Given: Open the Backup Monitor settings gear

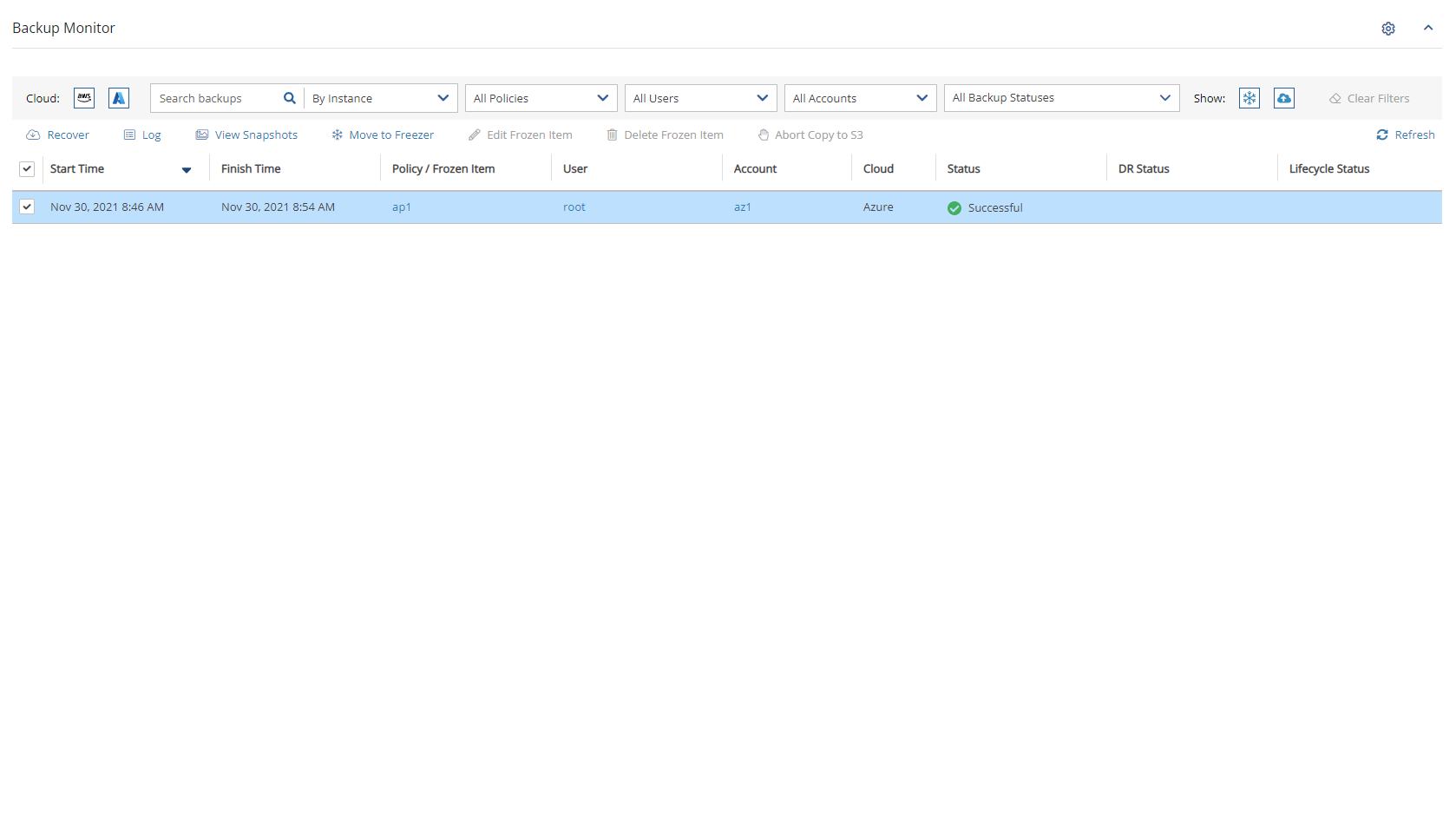Looking at the screenshot, I should [1388, 29].
